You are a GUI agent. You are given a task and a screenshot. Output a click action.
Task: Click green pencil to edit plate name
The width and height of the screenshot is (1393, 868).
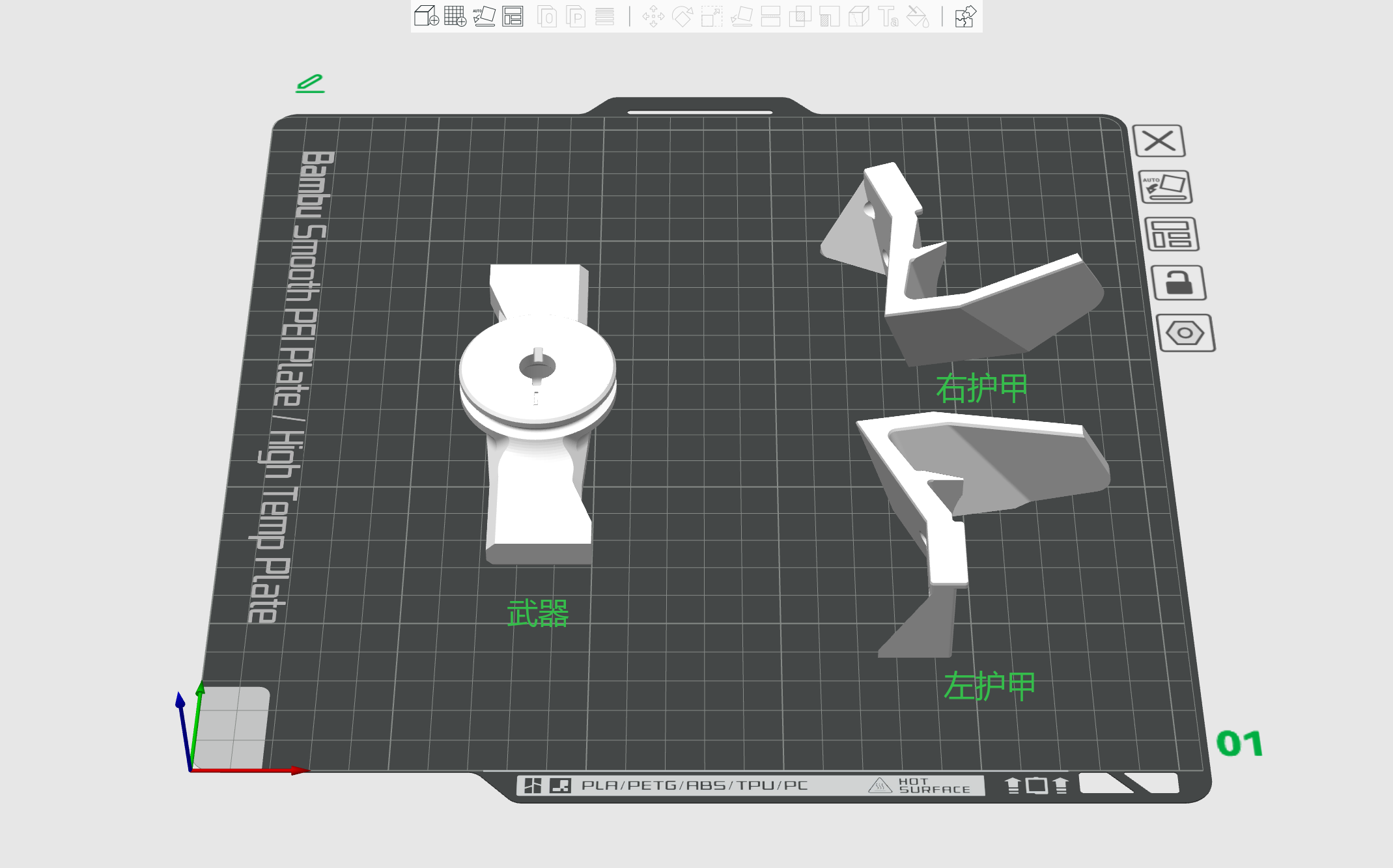tap(310, 83)
